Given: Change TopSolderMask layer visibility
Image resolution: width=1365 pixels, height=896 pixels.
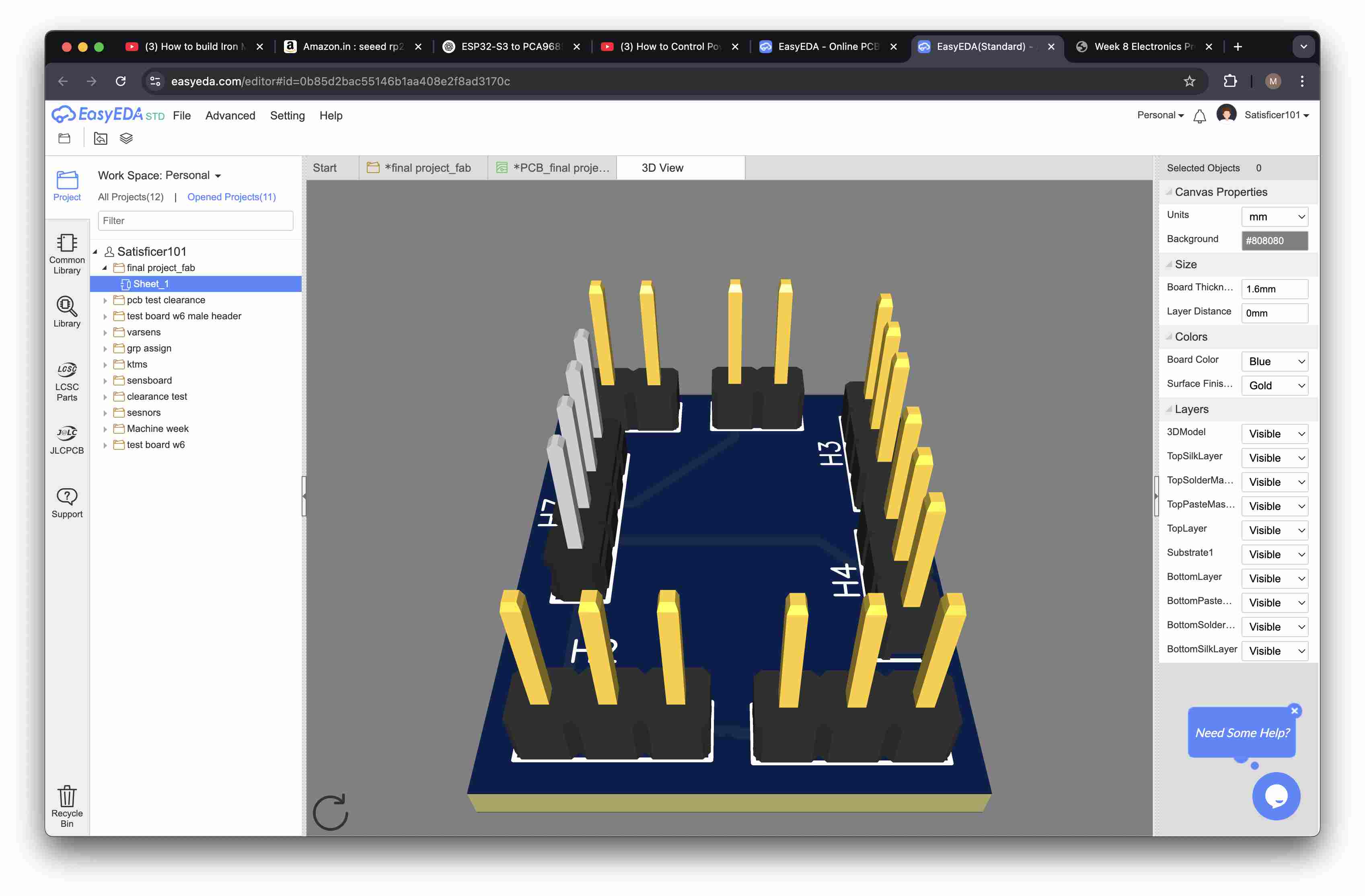Looking at the screenshot, I should click(x=1275, y=482).
